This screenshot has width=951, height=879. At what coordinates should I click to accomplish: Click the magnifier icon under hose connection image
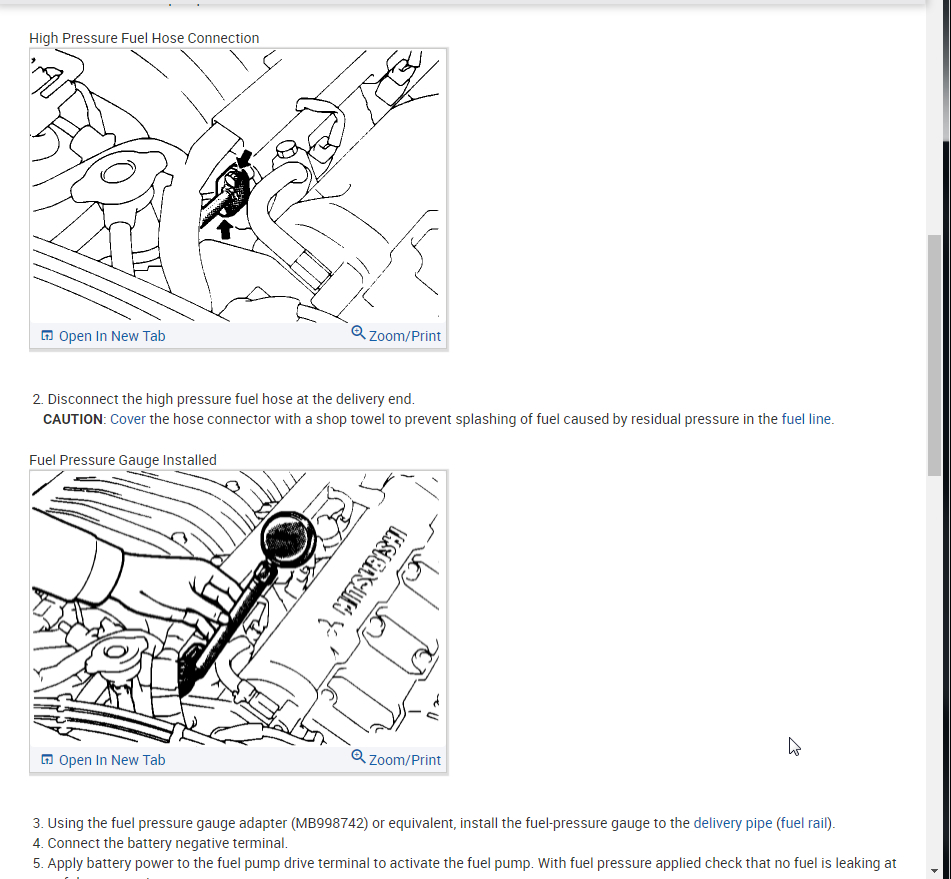(x=358, y=332)
